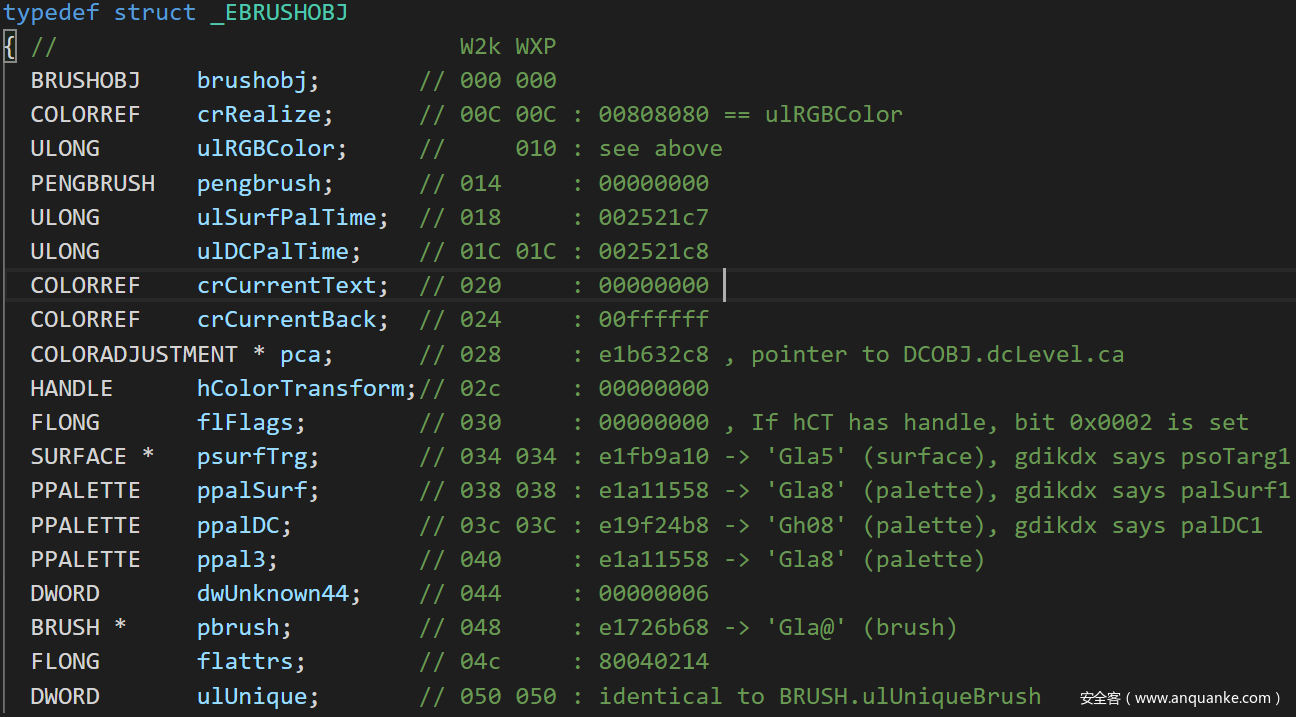Click the typedef keyword

pyautogui.click(x=50, y=13)
